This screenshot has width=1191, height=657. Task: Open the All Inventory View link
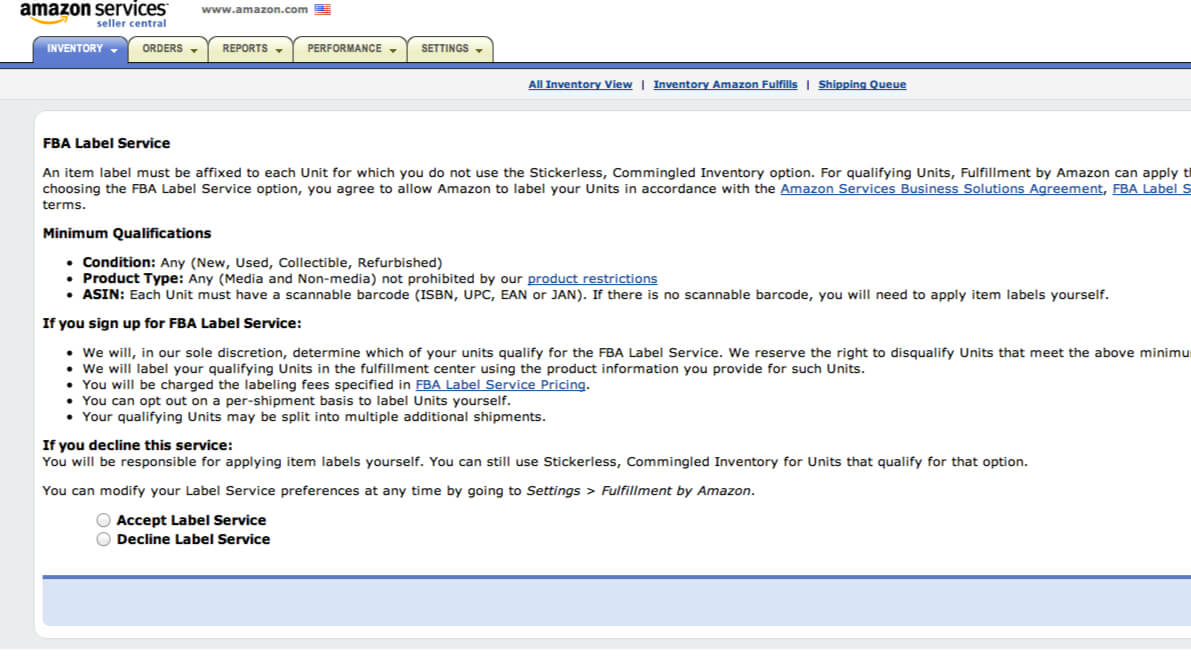click(x=580, y=85)
